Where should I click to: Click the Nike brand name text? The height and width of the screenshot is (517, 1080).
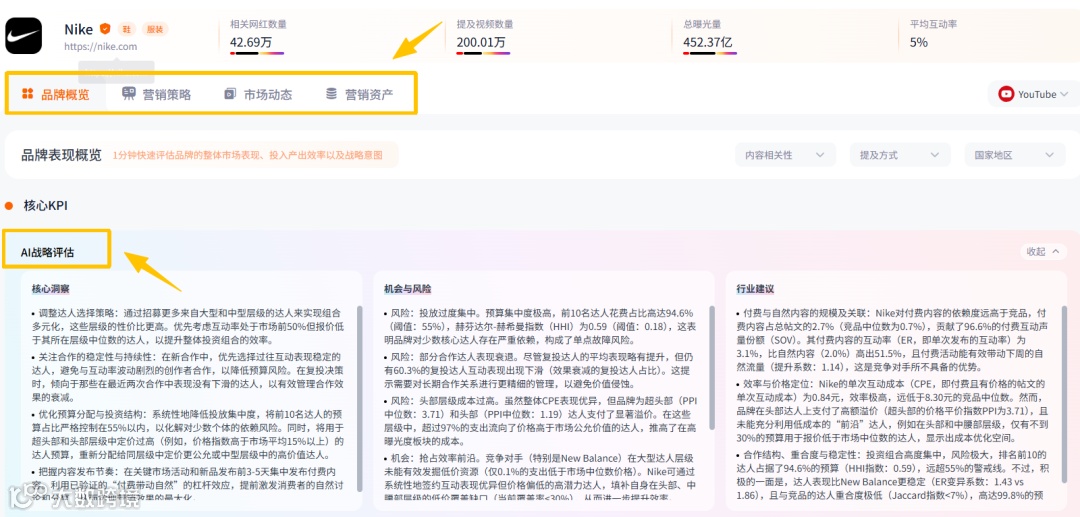coord(79,29)
